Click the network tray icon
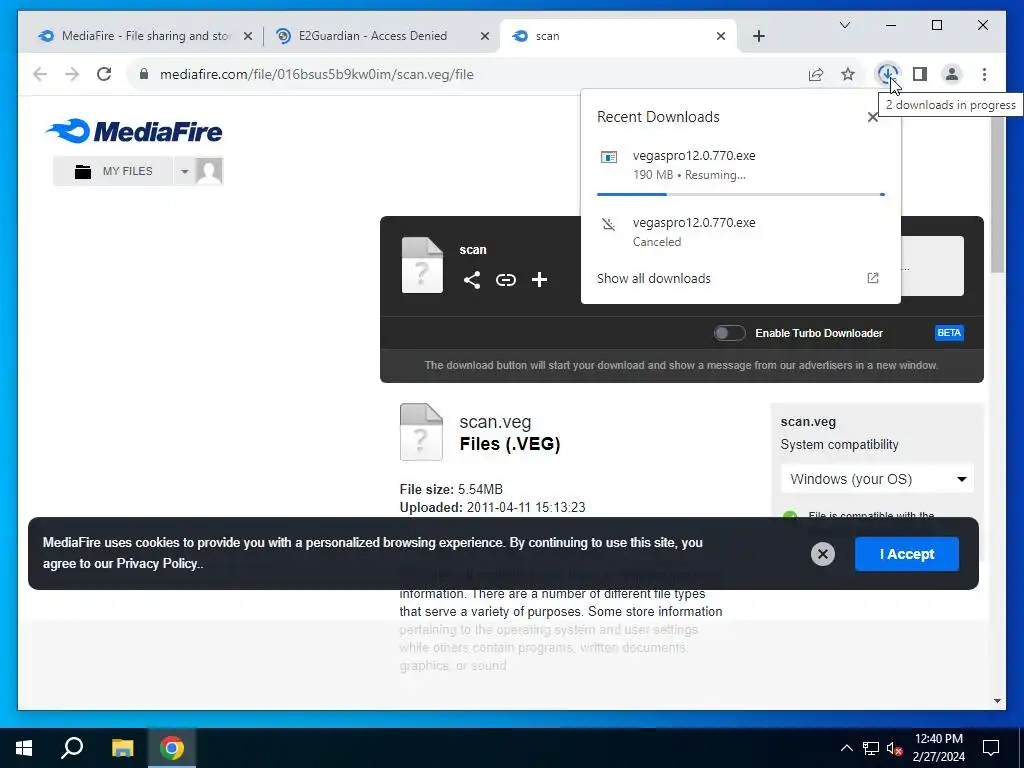Screen dimensions: 1024x768 (x=871, y=748)
